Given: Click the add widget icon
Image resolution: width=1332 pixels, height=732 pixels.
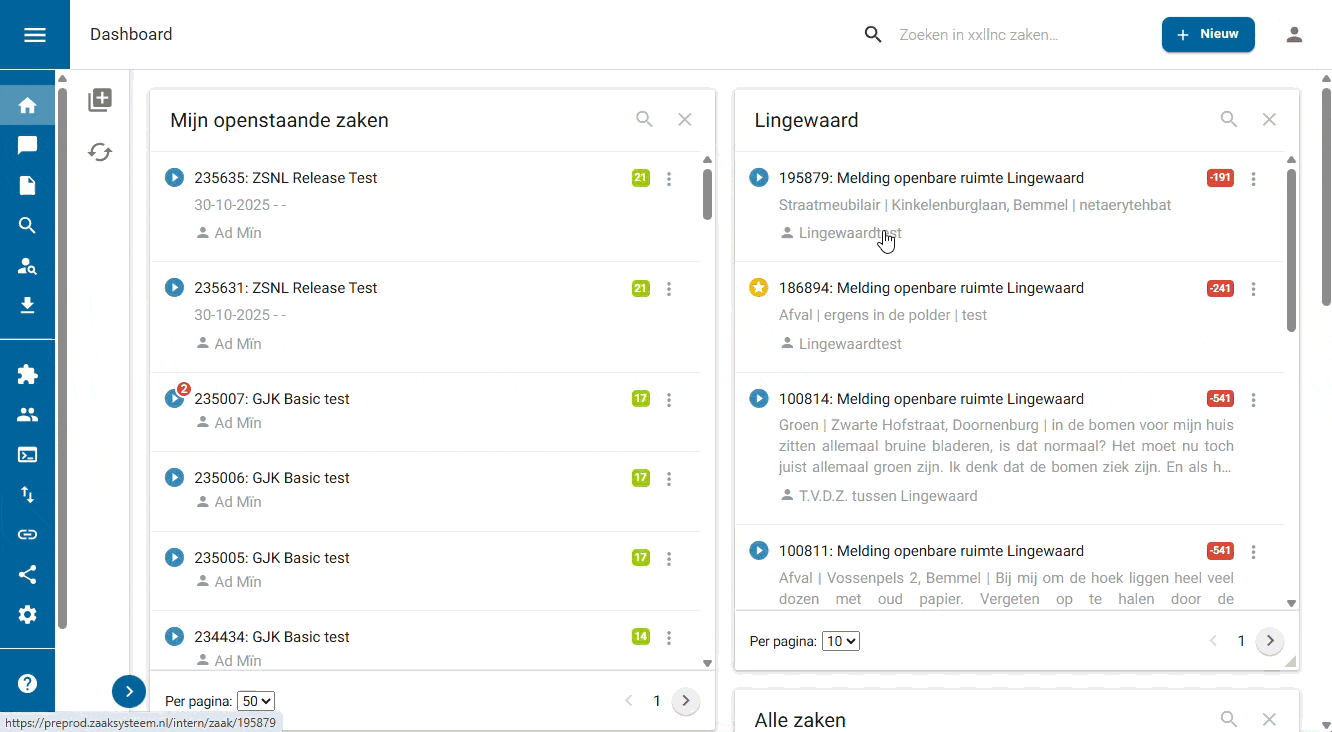Looking at the screenshot, I should point(100,100).
